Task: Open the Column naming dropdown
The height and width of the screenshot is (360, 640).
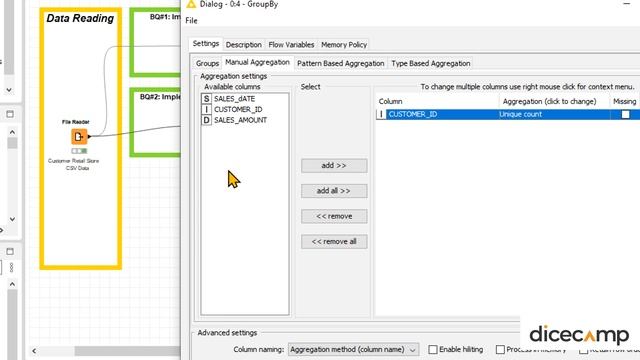Action: [353, 349]
